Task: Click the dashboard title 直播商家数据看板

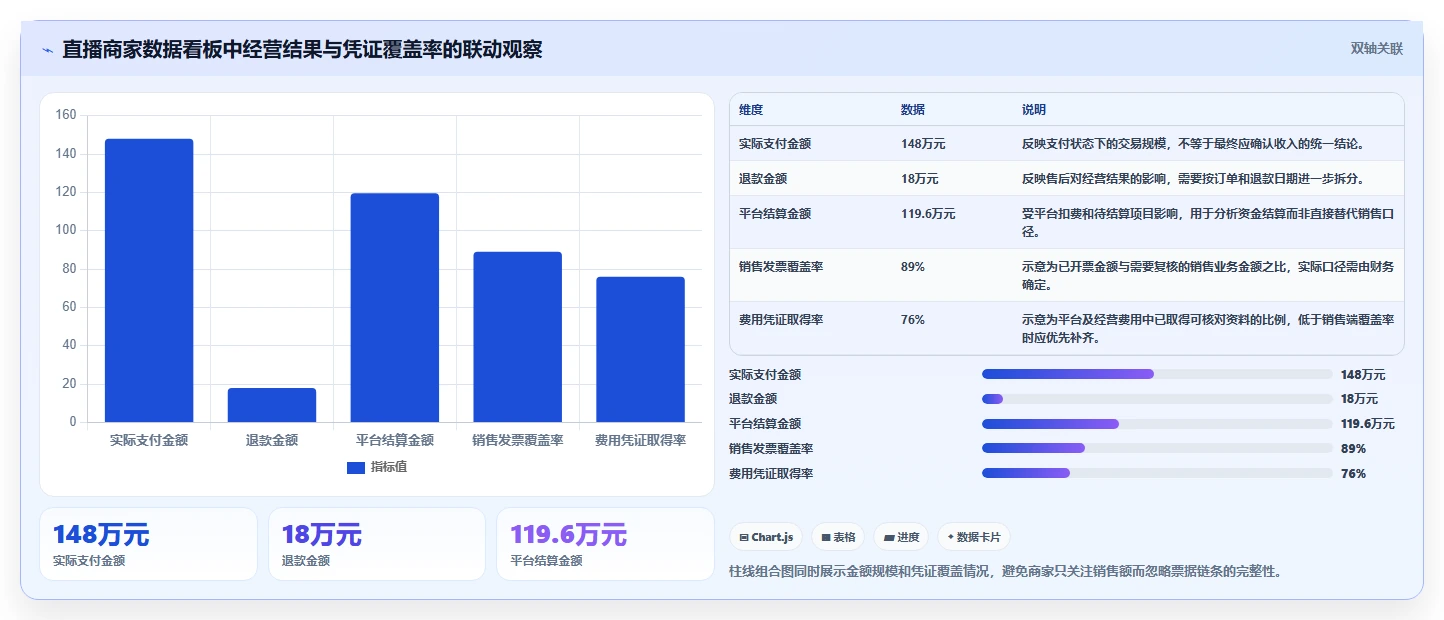Action: (x=302, y=49)
